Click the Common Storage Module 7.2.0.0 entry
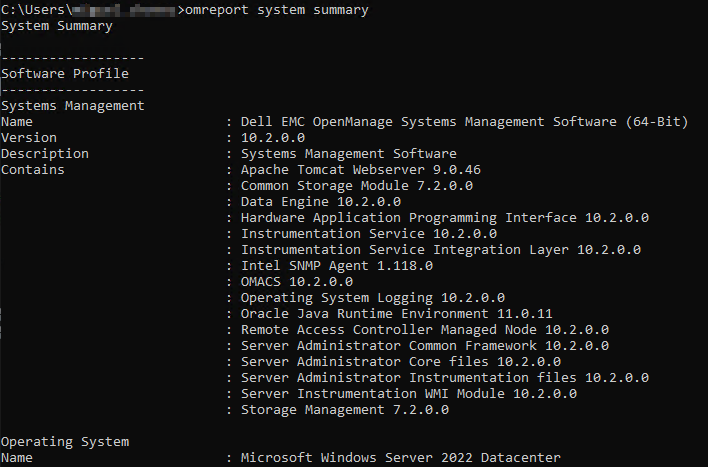The image size is (708, 467). tap(357, 185)
